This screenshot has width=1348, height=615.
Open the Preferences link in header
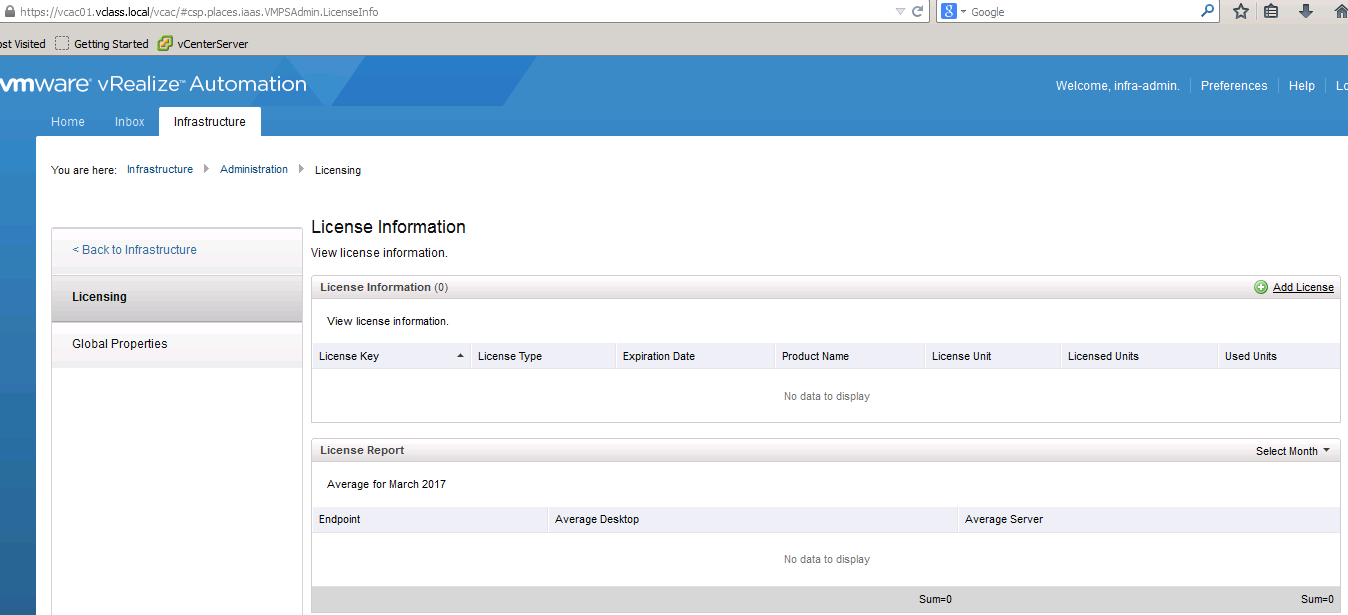[x=1234, y=86]
